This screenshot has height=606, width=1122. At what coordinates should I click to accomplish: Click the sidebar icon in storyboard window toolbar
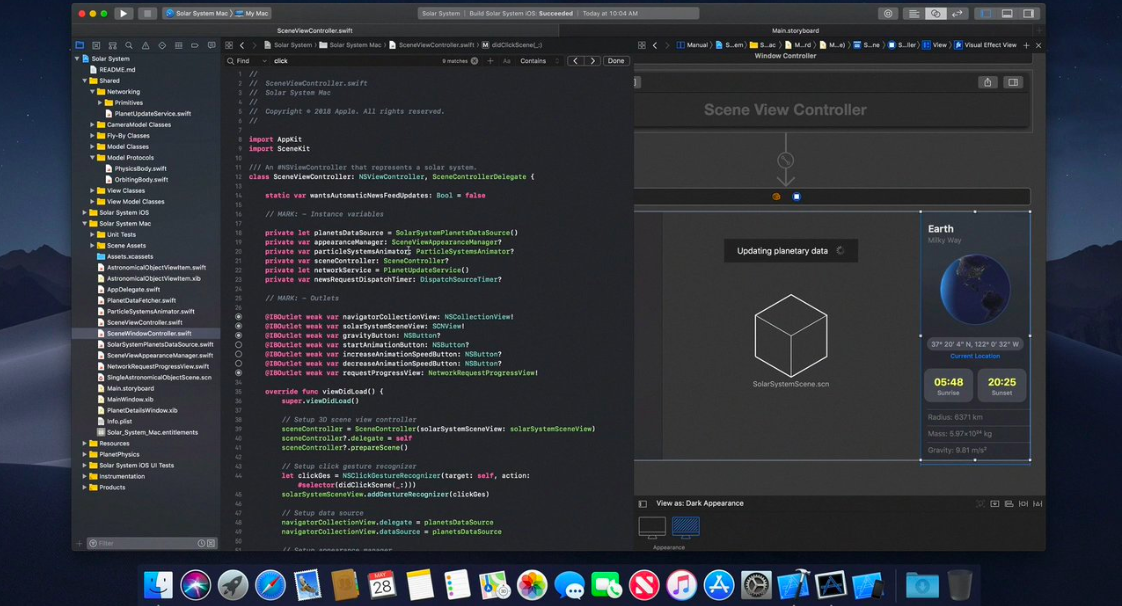click(1013, 82)
